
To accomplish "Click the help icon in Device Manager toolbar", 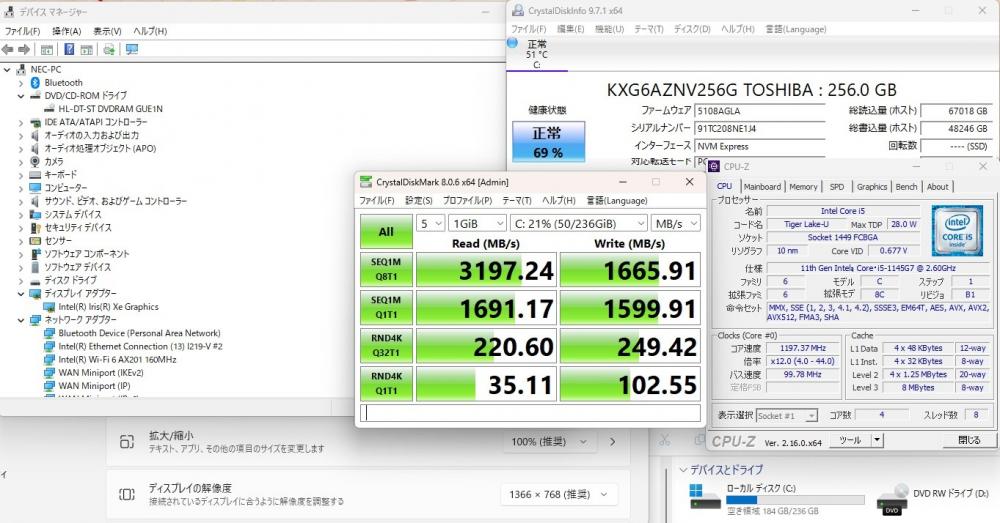I will coord(69,49).
